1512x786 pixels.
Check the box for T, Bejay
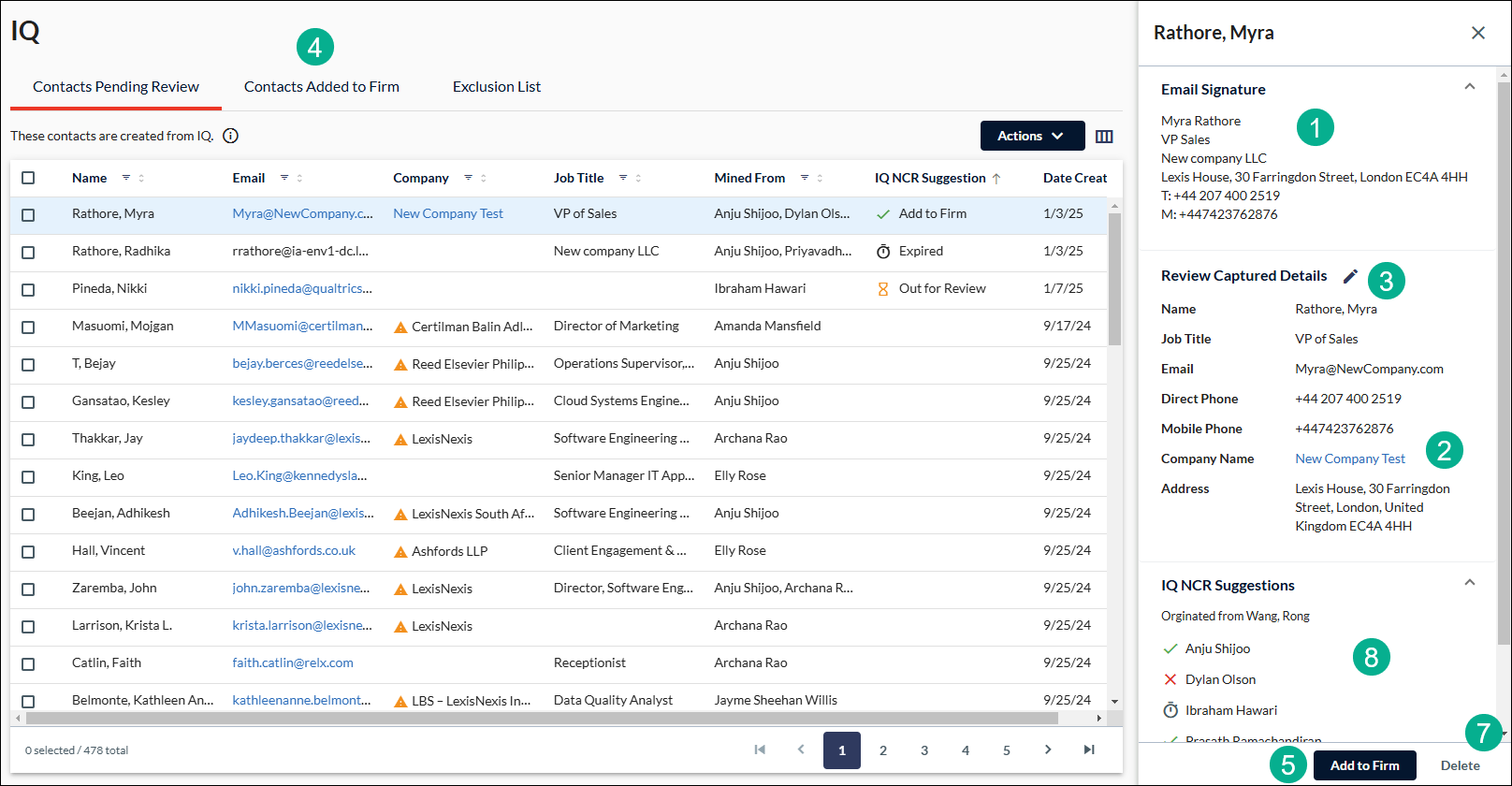(x=28, y=365)
